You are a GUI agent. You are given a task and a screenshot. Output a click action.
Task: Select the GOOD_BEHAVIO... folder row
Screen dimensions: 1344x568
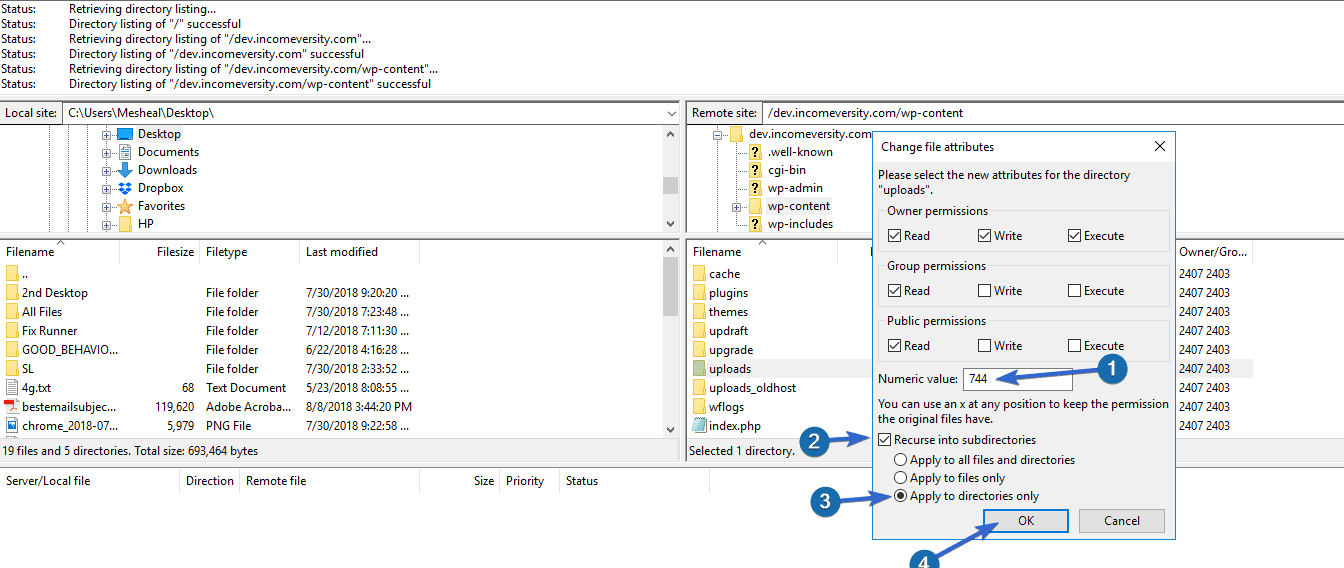click(x=210, y=350)
